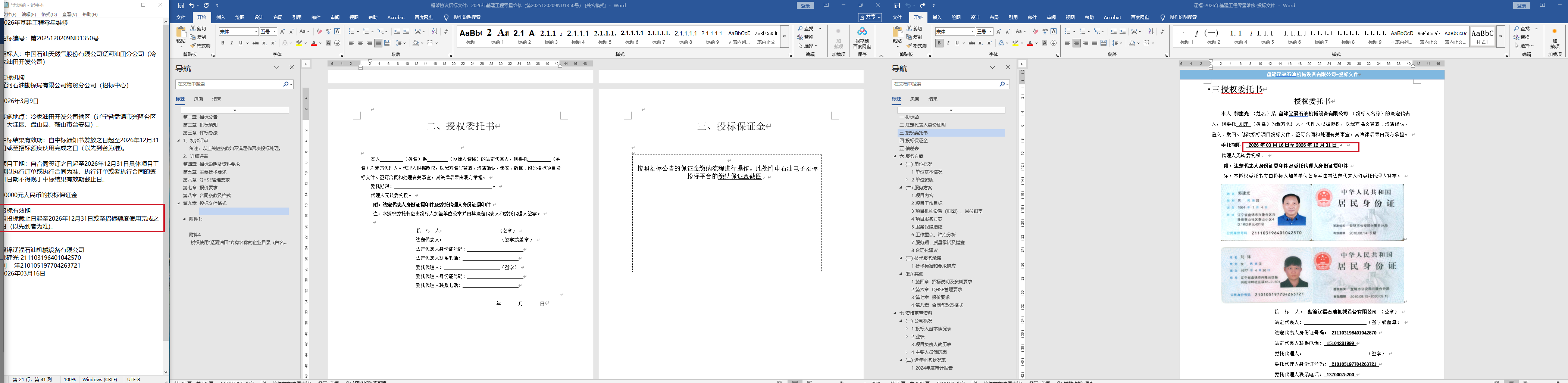Image resolution: width=1568 pixels, height=383 pixels.
Task: Click Redo arrow in 辽福 document's quick access toolbar
Action: 922,6
